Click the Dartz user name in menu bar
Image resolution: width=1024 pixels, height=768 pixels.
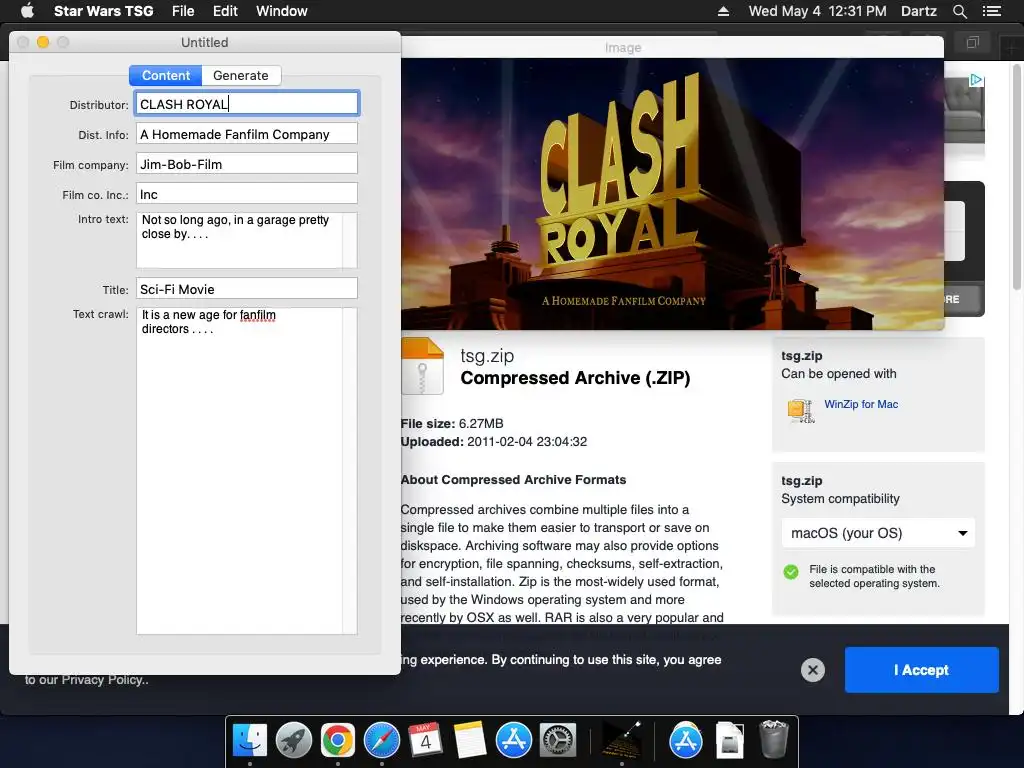click(x=918, y=11)
